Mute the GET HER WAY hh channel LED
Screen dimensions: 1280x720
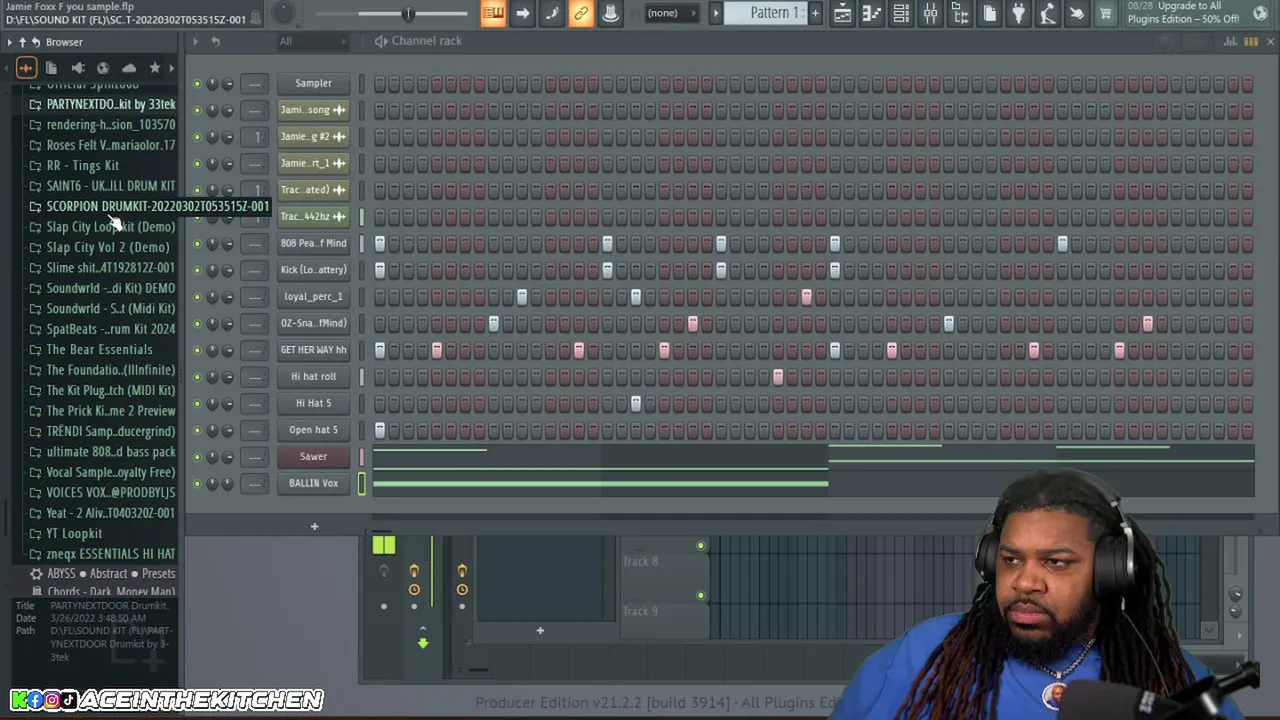click(x=197, y=350)
